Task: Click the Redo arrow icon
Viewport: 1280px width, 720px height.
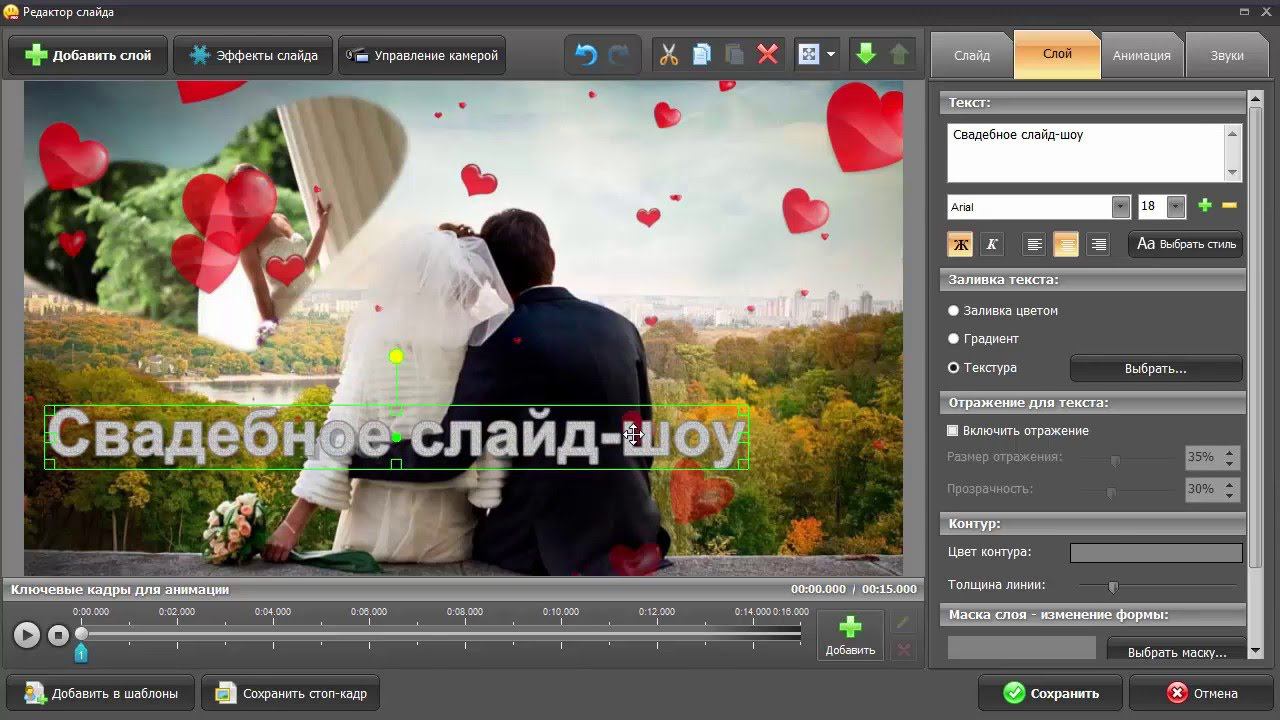Action: click(x=620, y=55)
